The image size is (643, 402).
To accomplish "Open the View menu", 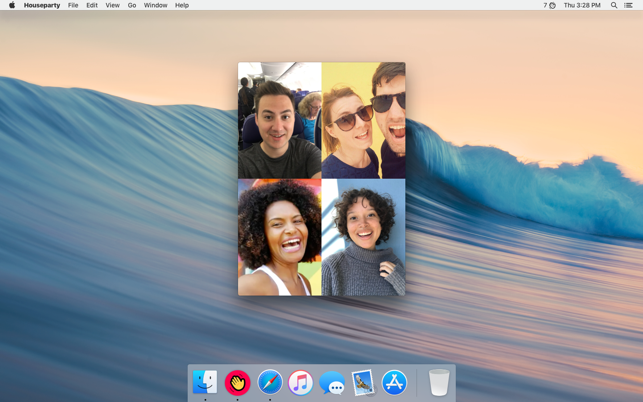I will [112, 5].
